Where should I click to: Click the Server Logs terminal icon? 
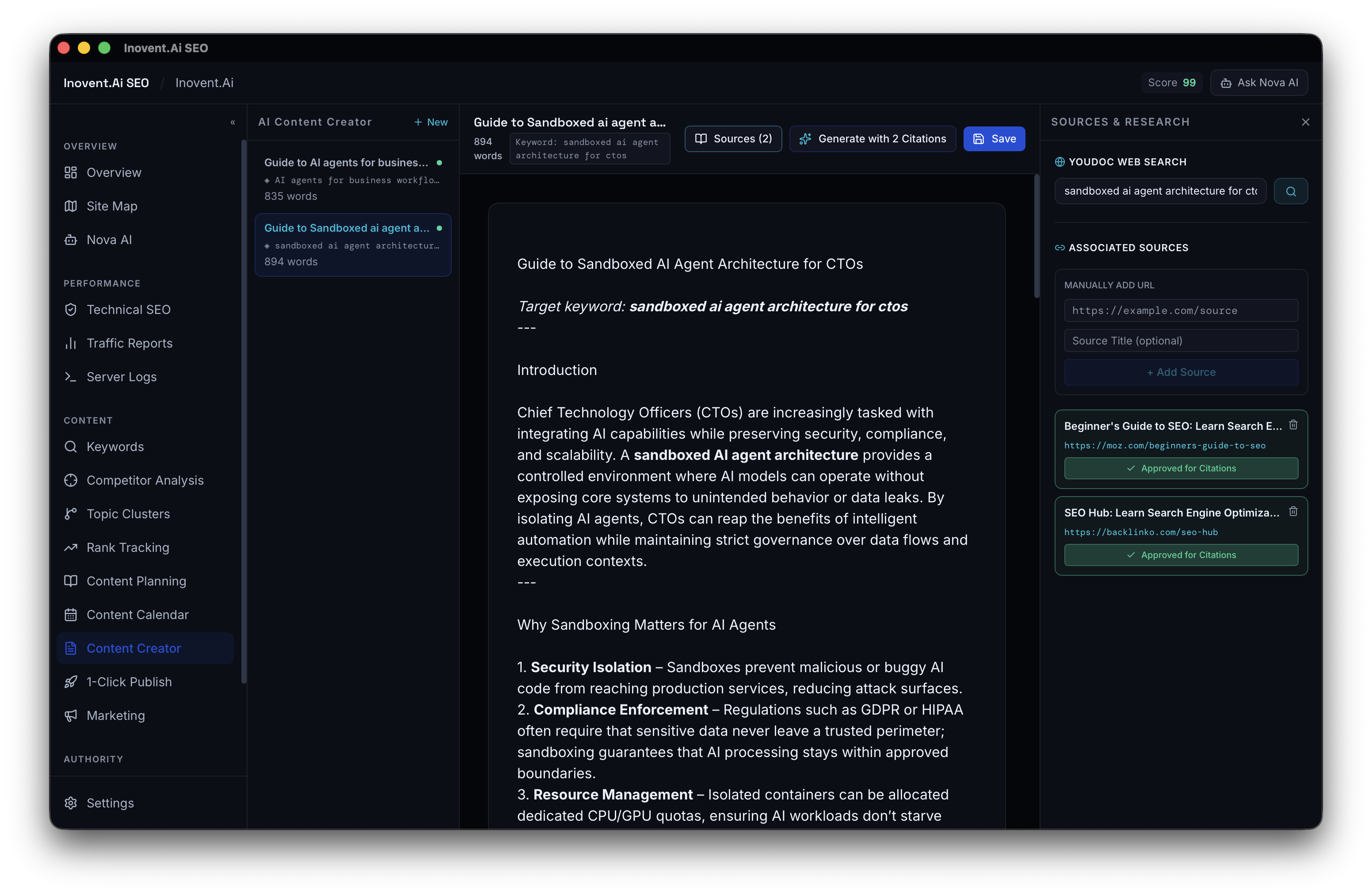click(x=70, y=377)
